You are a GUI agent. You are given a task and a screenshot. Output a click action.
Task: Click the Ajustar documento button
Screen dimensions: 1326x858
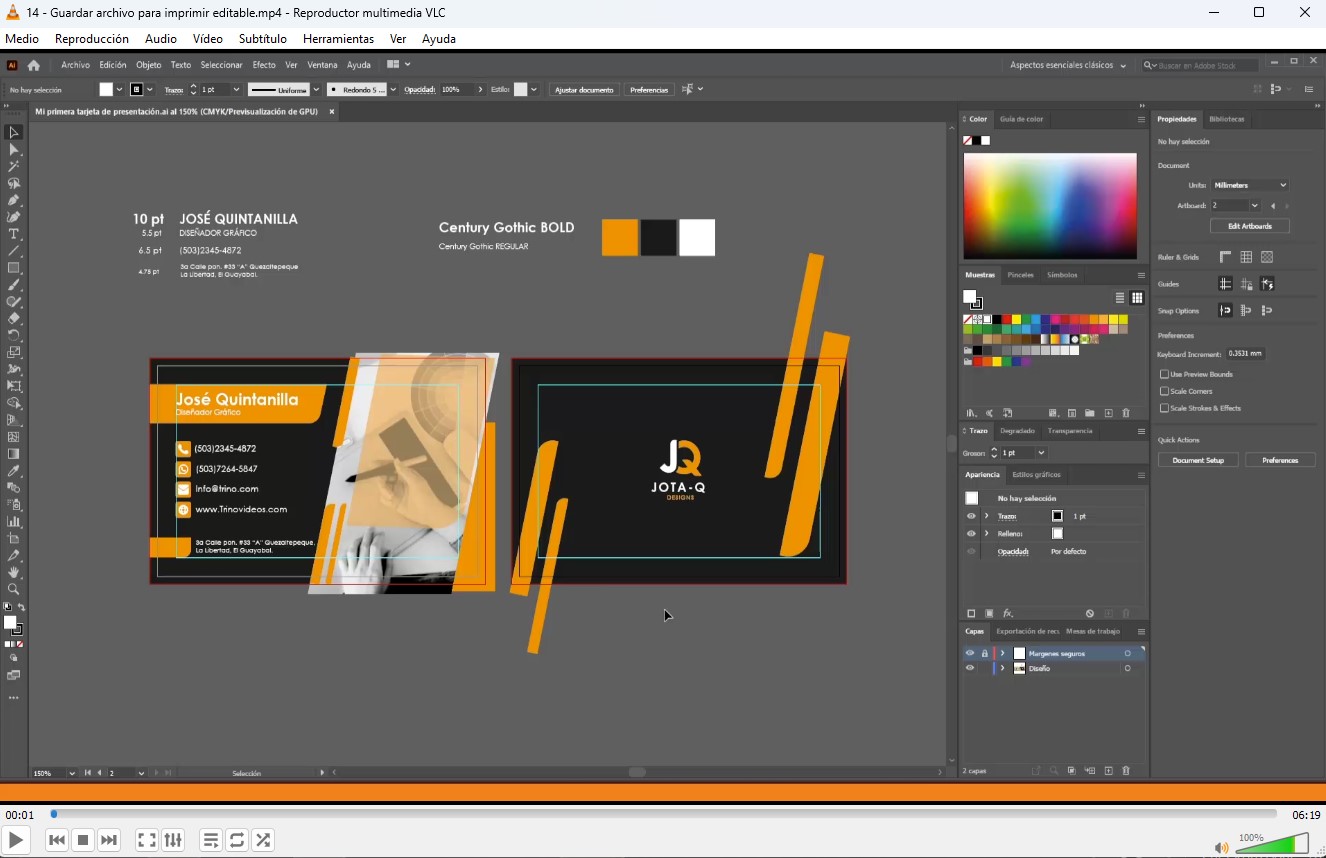tap(584, 90)
